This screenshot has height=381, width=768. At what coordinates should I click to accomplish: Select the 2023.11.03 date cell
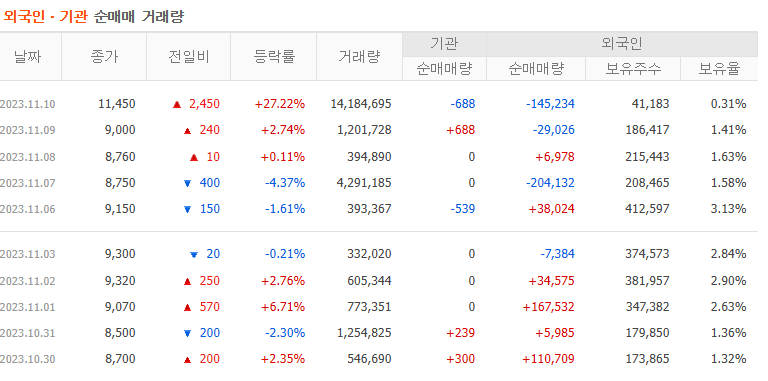(27, 254)
